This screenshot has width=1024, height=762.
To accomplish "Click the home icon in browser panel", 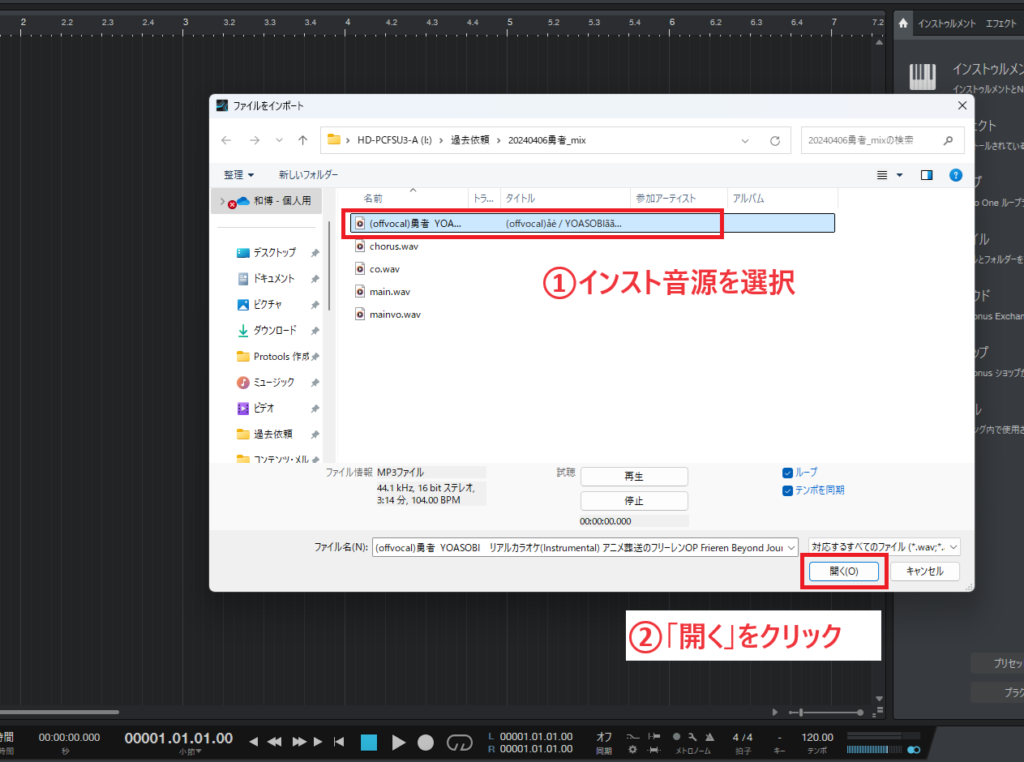I will coord(903,23).
